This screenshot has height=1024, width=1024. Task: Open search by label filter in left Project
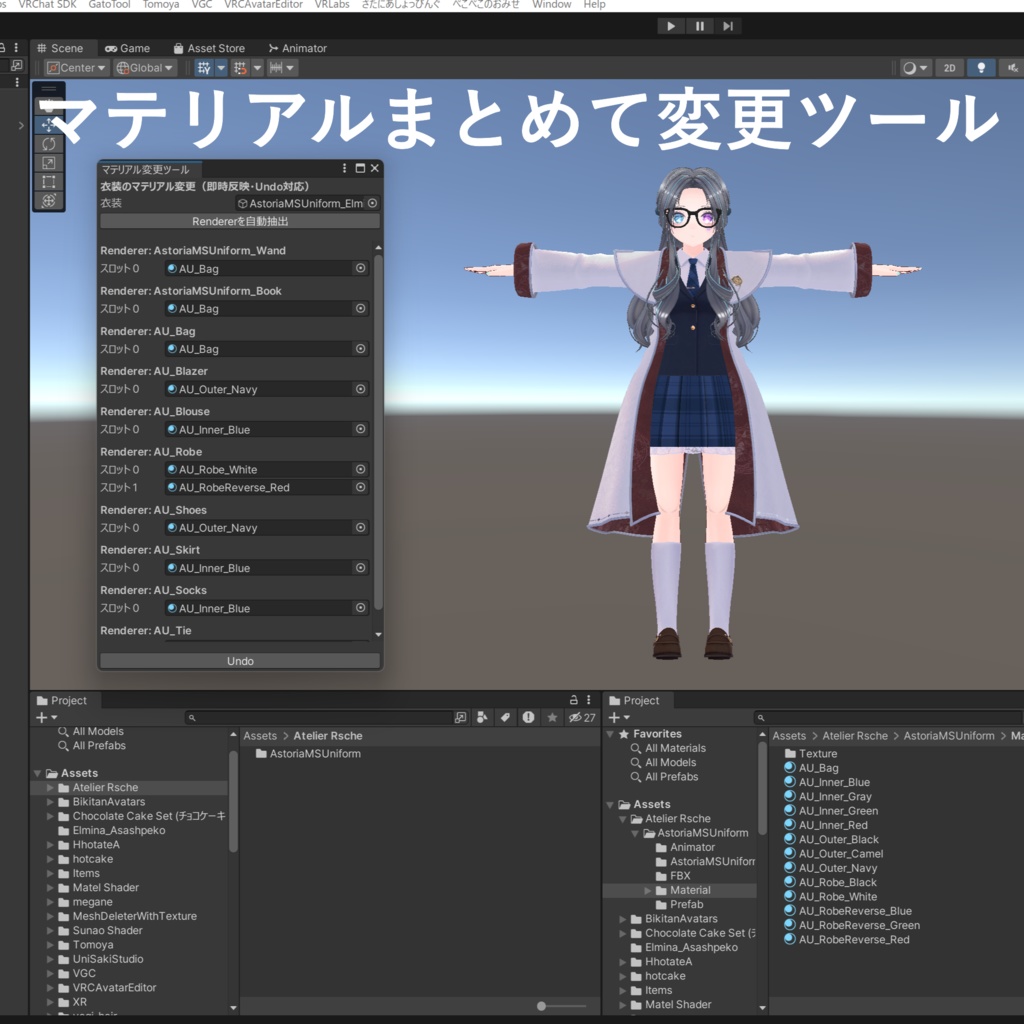[505, 718]
